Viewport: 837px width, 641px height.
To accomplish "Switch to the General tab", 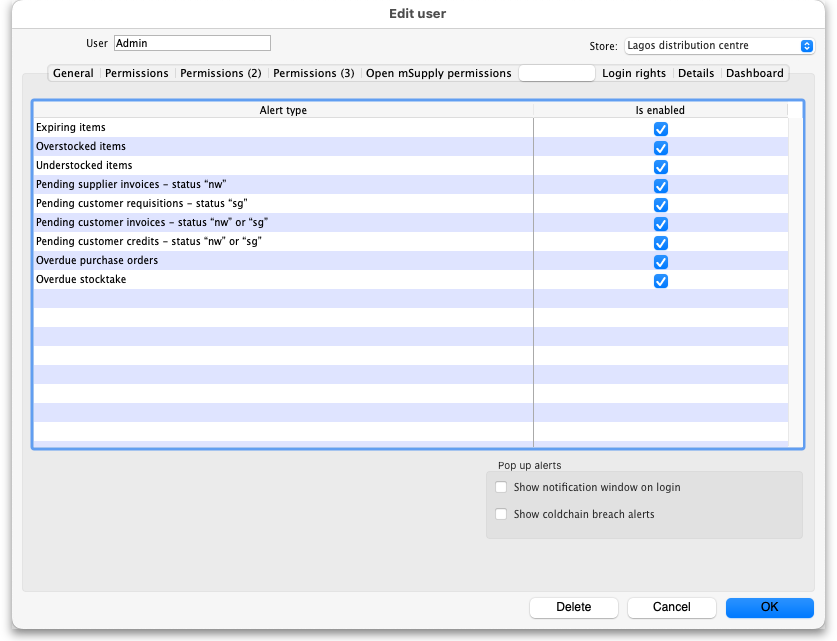I will click(x=73, y=73).
